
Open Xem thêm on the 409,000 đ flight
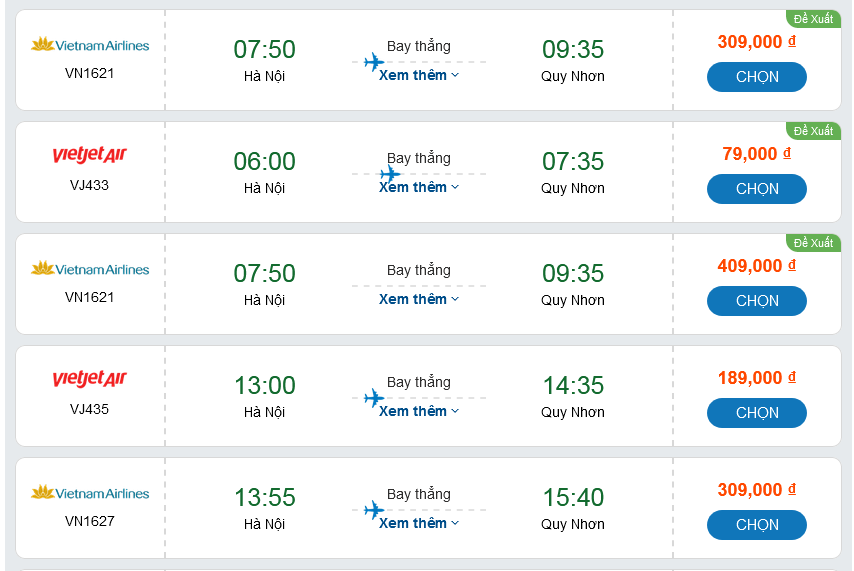point(419,299)
